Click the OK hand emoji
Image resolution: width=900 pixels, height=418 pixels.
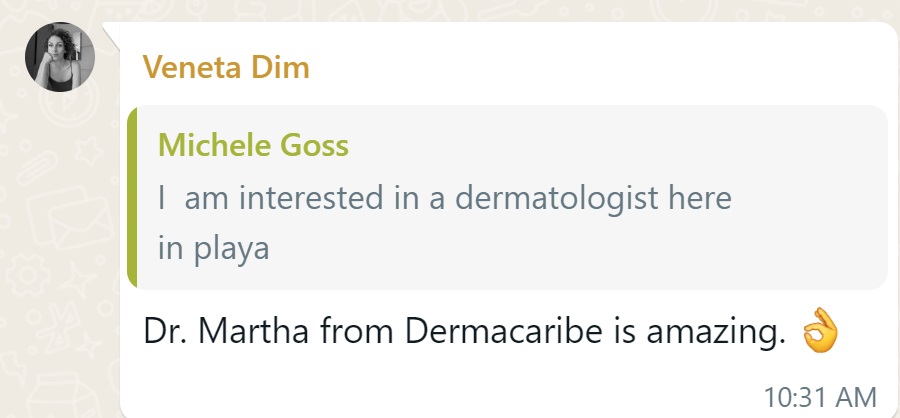tap(818, 333)
